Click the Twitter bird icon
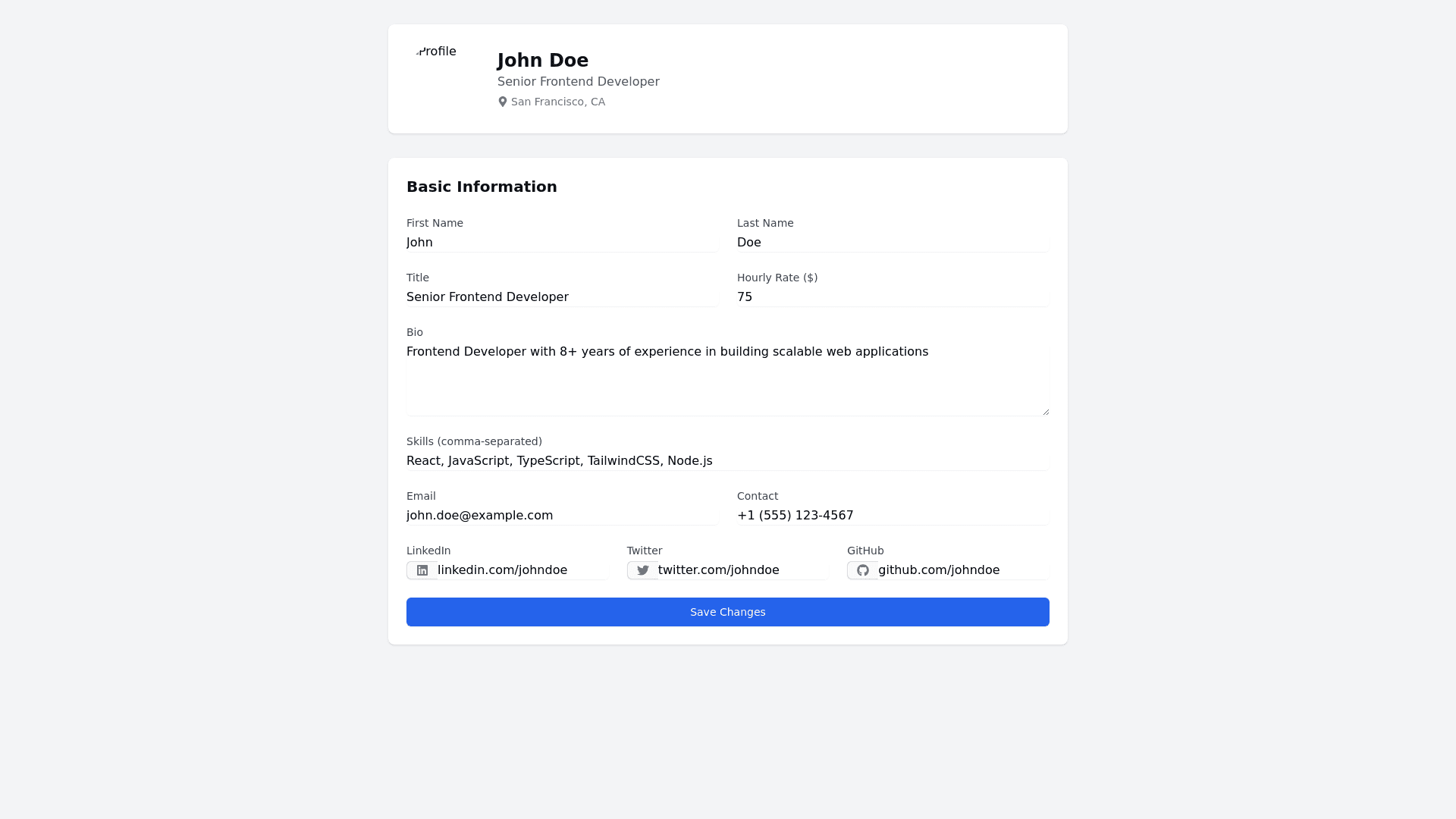 (x=643, y=570)
